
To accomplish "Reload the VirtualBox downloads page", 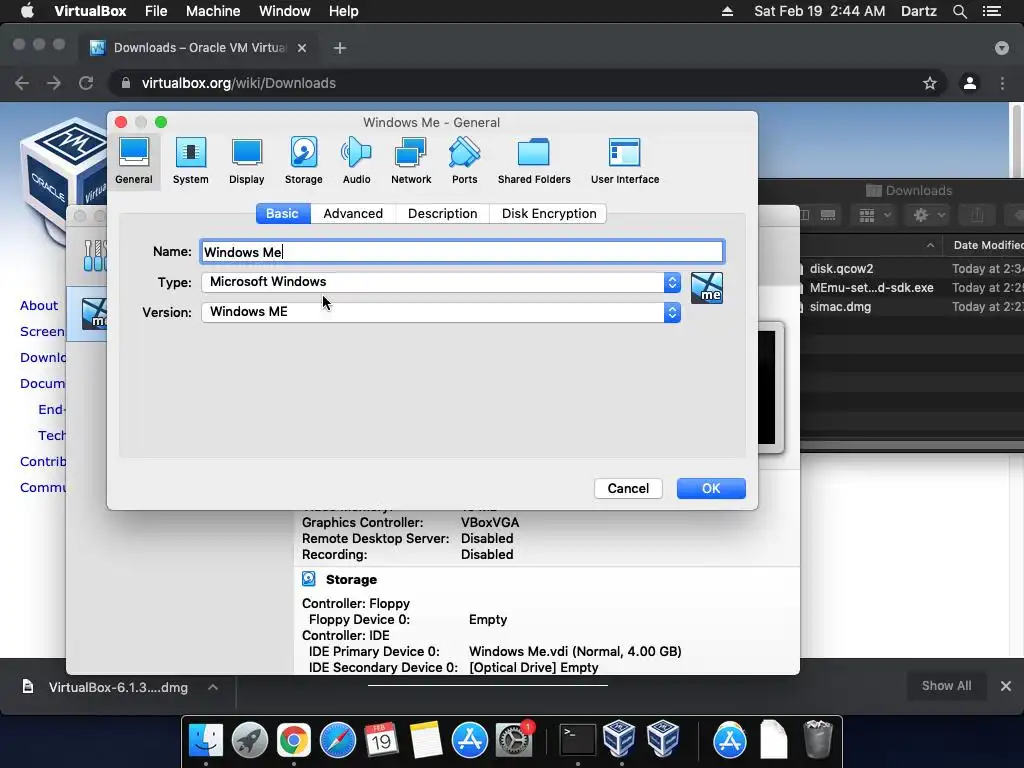I will click(86, 83).
